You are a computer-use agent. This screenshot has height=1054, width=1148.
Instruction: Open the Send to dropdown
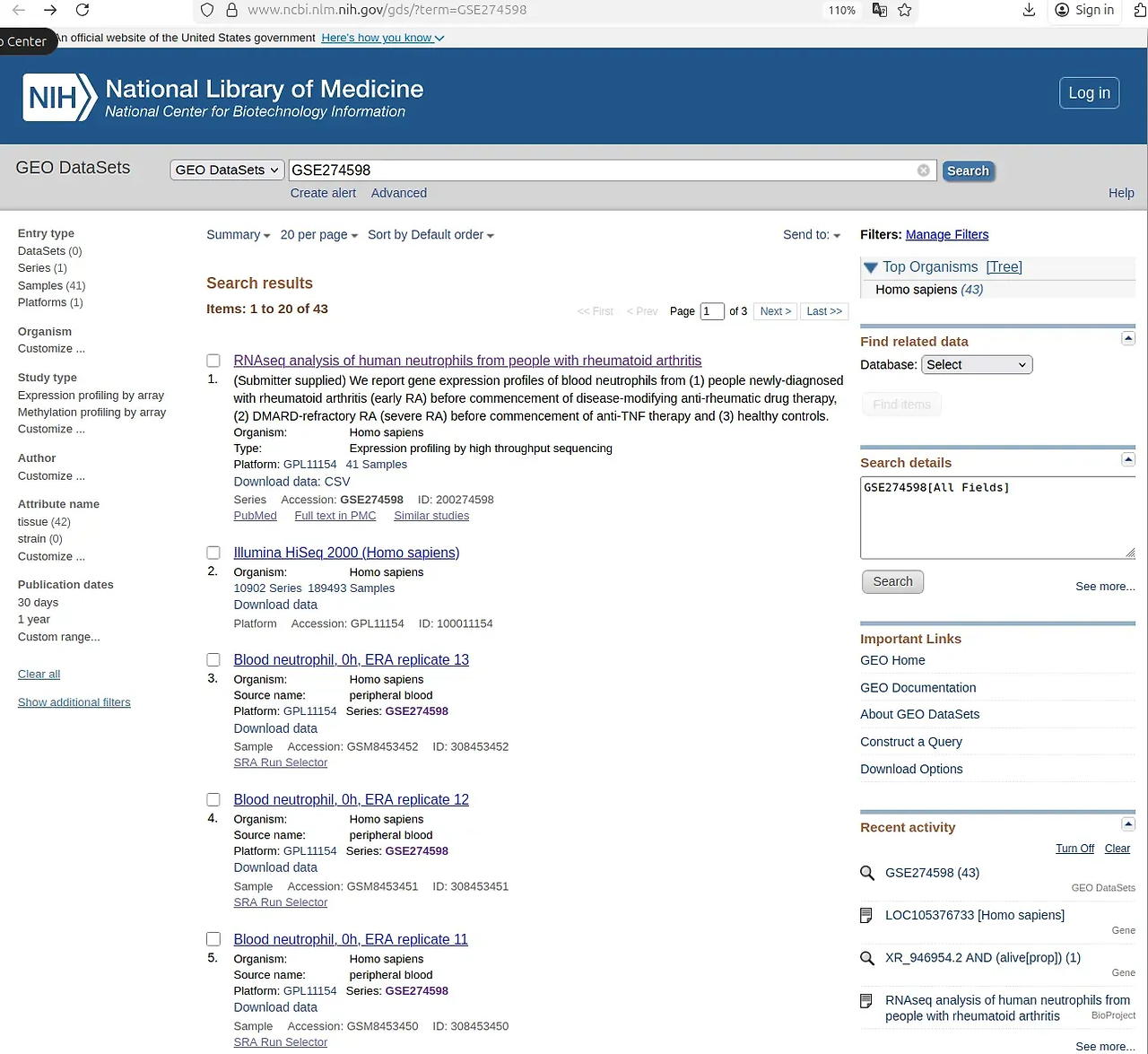812,235
